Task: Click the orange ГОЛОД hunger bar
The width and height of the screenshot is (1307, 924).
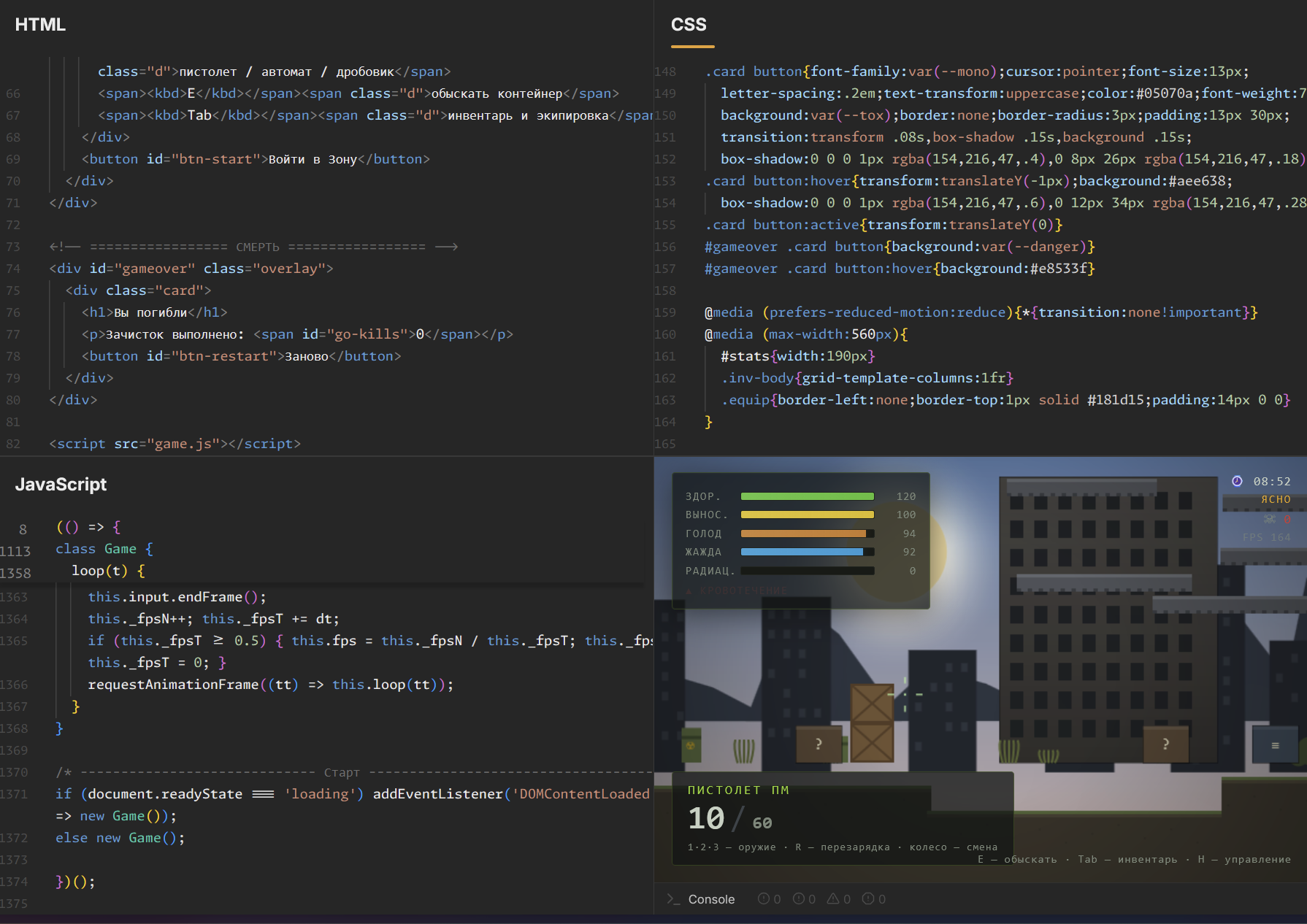Action: click(808, 534)
